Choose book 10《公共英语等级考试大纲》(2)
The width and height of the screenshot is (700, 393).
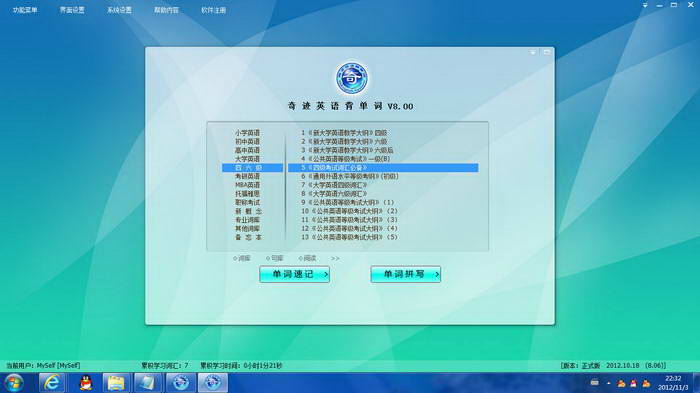click(349, 211)
